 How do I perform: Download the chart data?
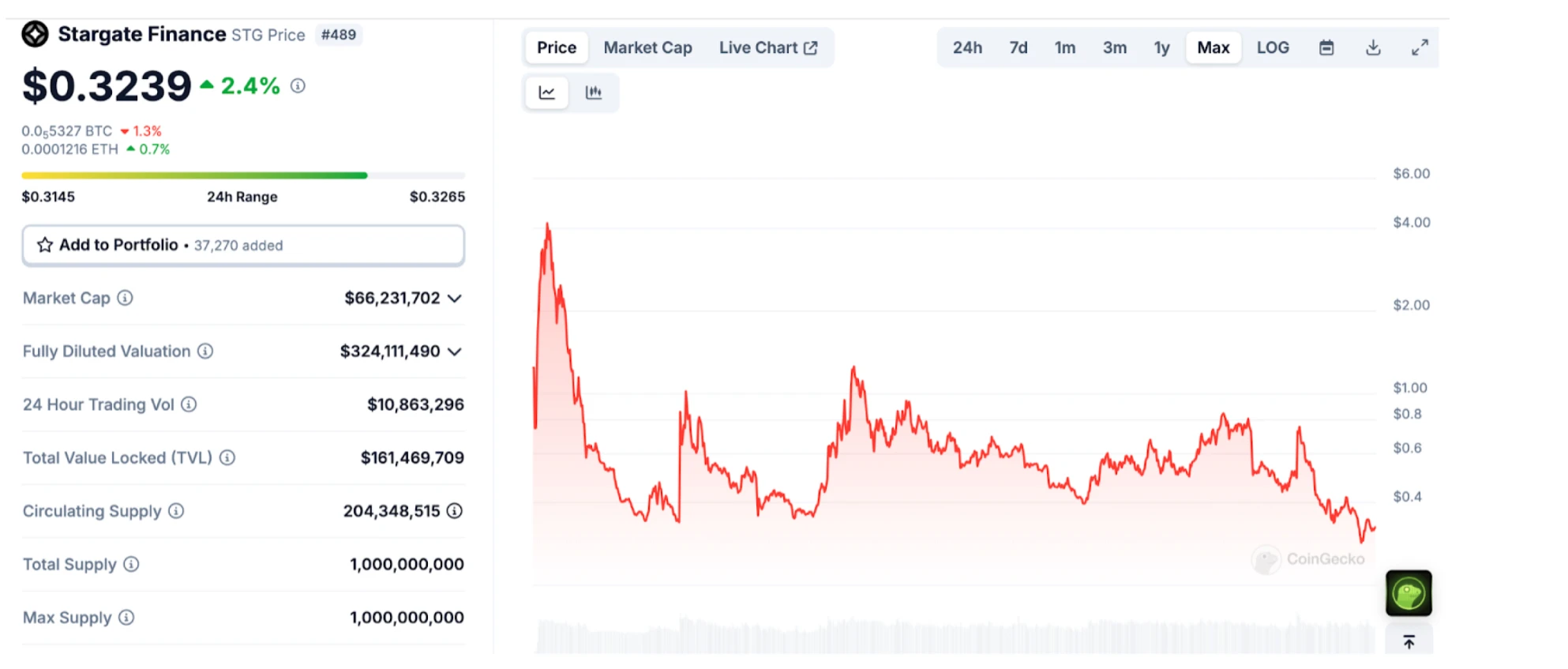point(1373,47)
